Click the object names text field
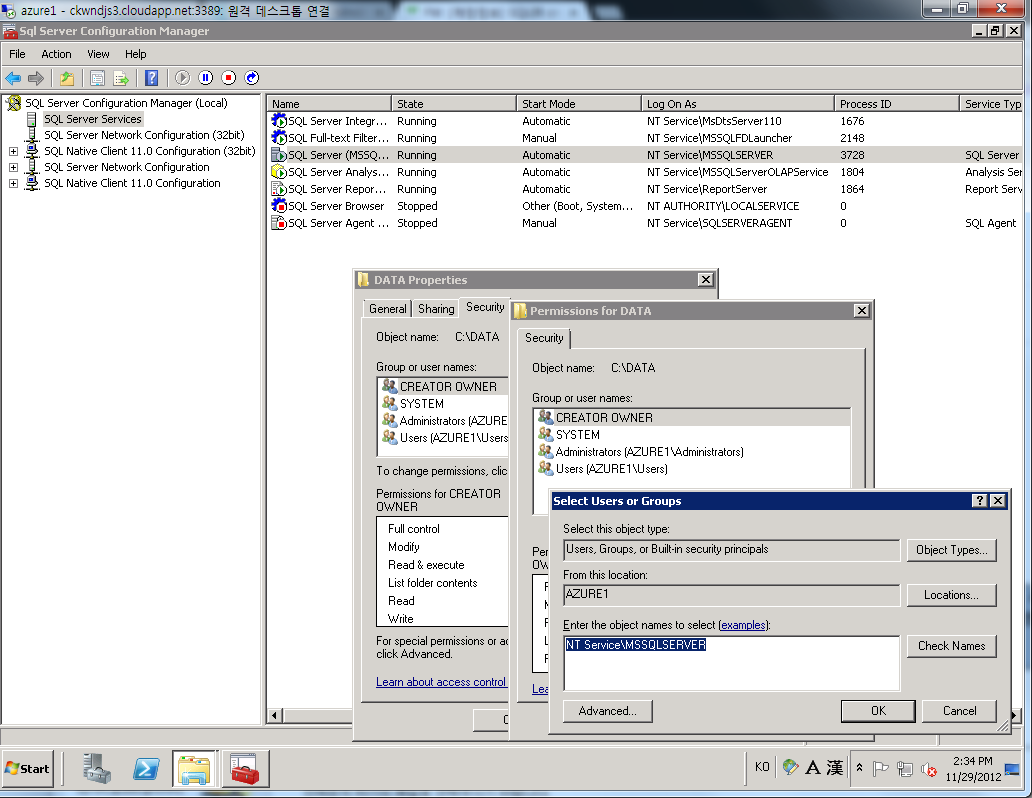This screenshot has width=1032, height=798. (x=731, y=663)
